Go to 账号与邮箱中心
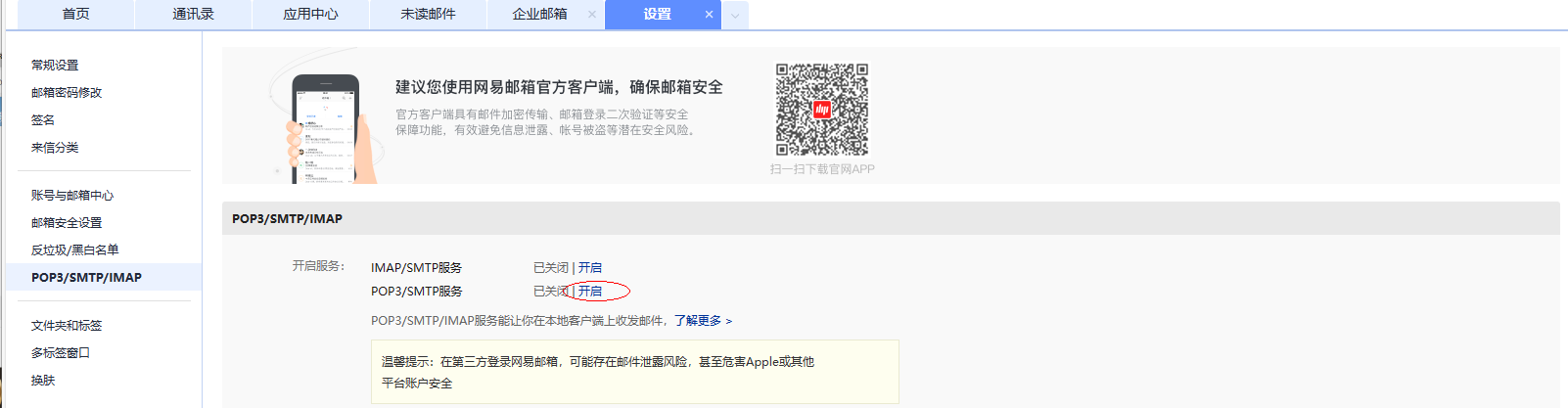 (72, 196)
